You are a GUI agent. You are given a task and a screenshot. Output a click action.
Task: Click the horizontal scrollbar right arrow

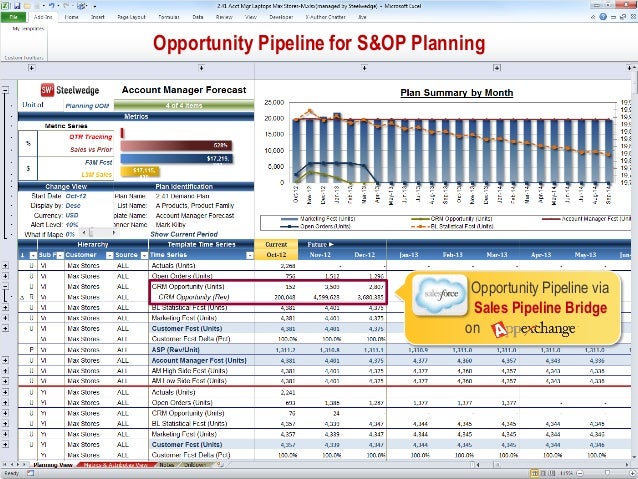pos(627,464)
